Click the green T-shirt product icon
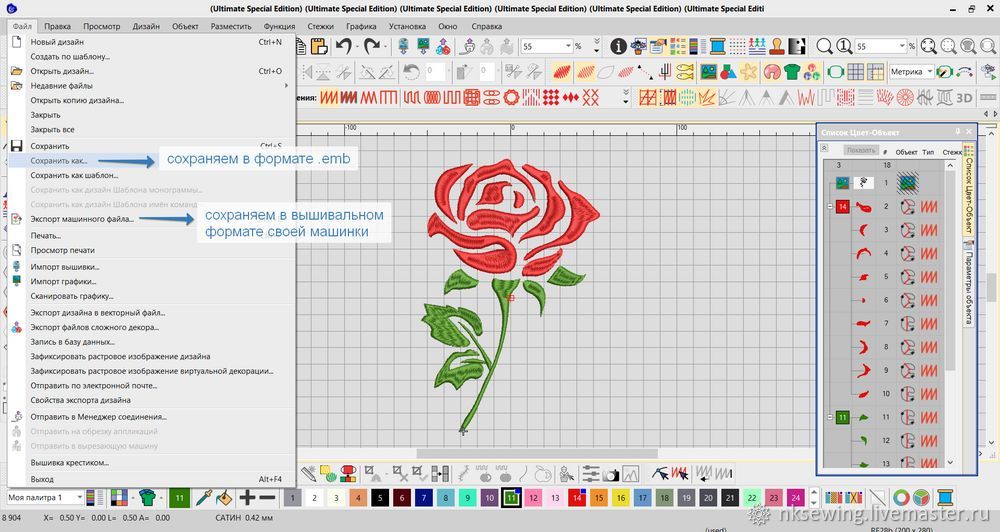Screen dimensions: 1000x532 pos(792,72)
